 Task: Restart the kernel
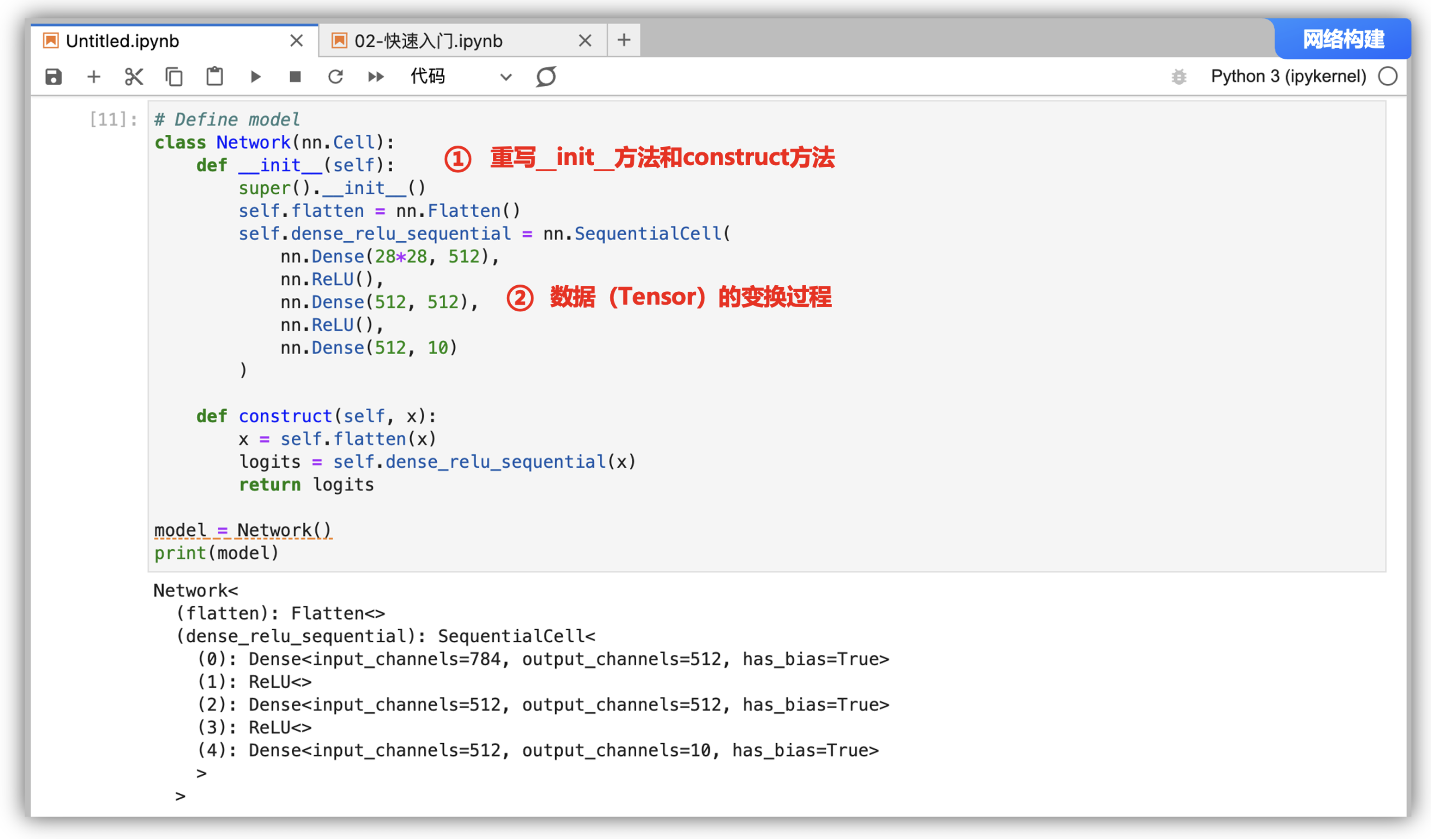tap(336, 77)
